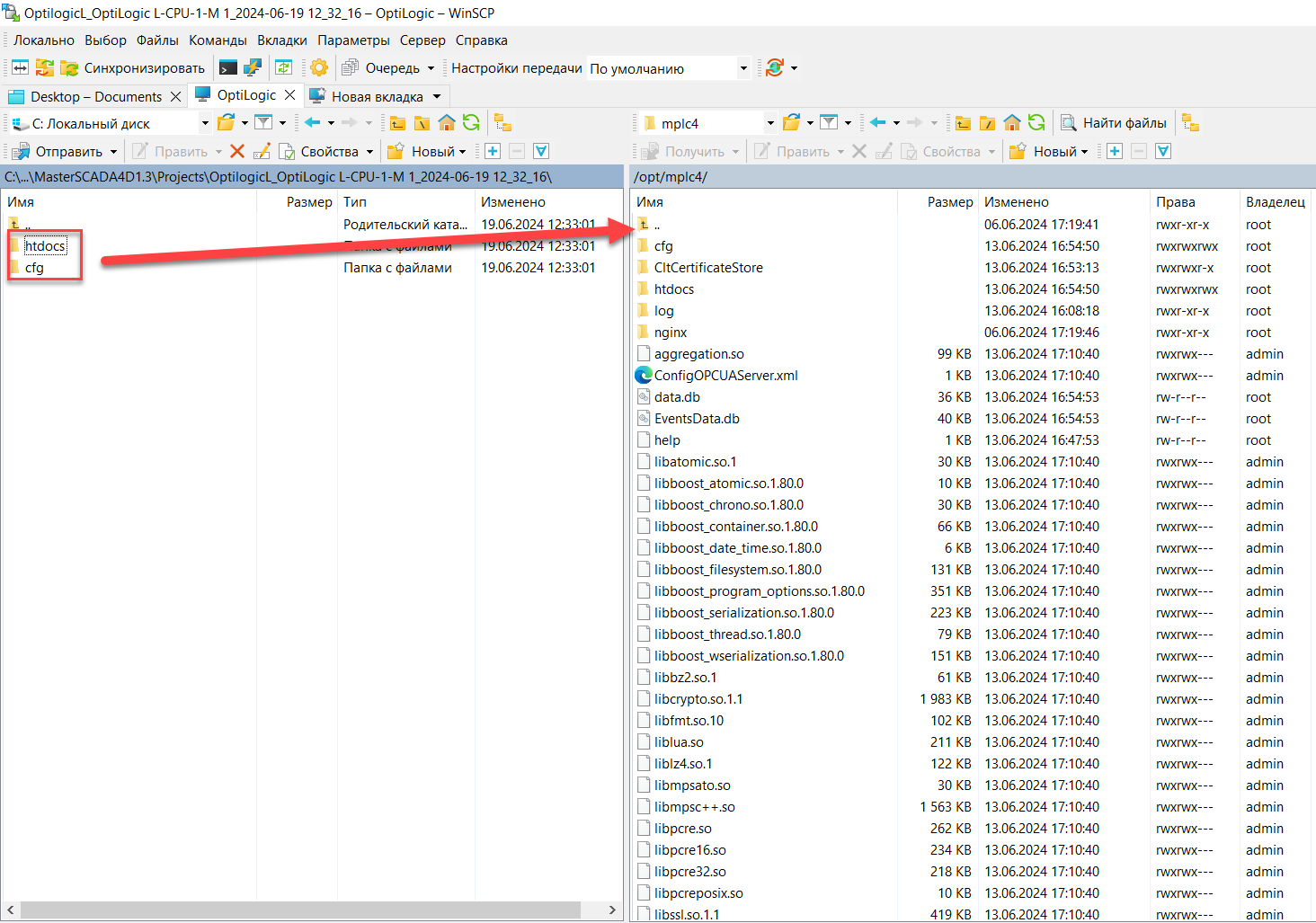Click remote panel open directory icon
Screen dimensions: 1316x923
792,122
